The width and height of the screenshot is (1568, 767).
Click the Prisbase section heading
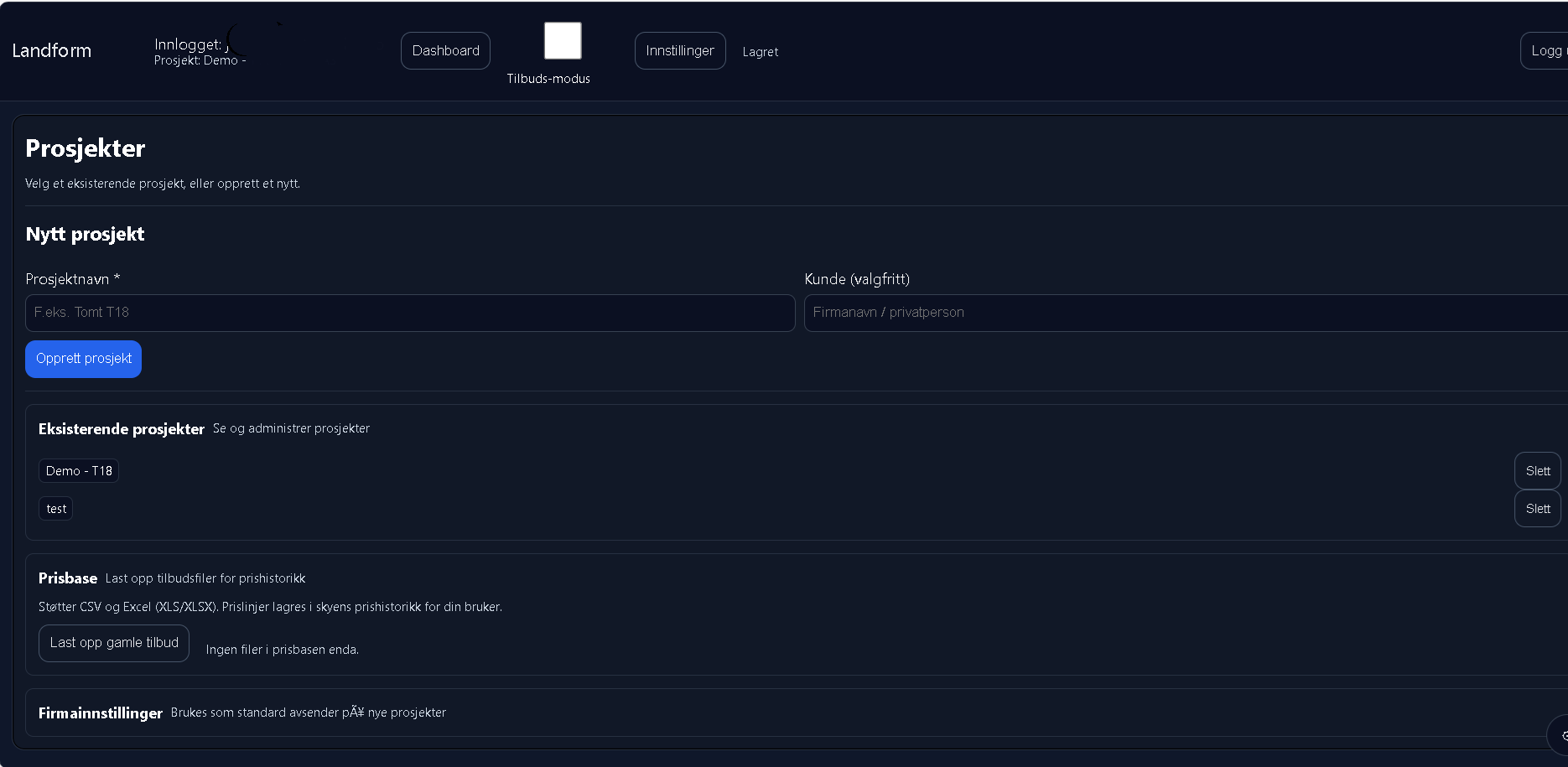click(68, 578)
